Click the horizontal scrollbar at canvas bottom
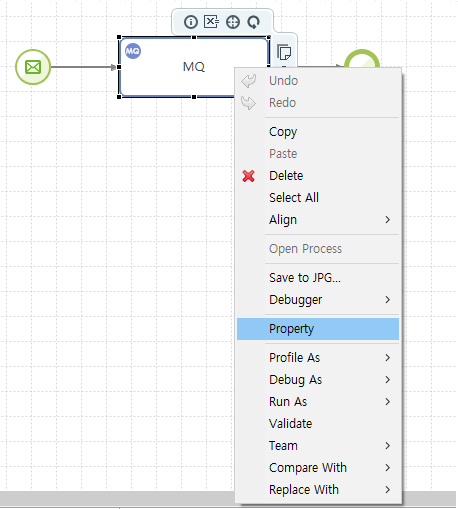Image resolution: width=458 pixels, height=509 pixels. (117, 498)
